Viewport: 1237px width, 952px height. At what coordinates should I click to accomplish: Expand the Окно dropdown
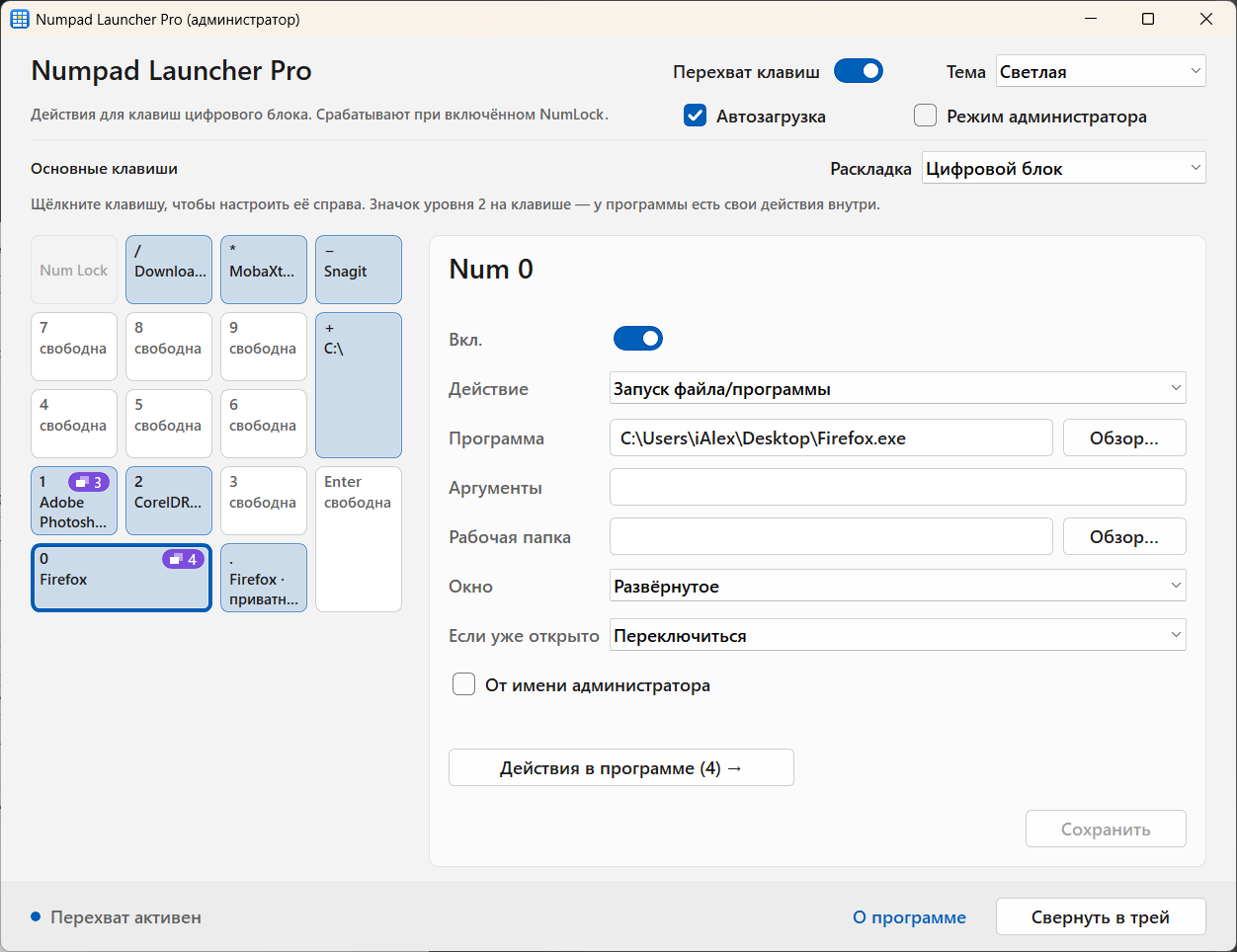click(898, 586)
